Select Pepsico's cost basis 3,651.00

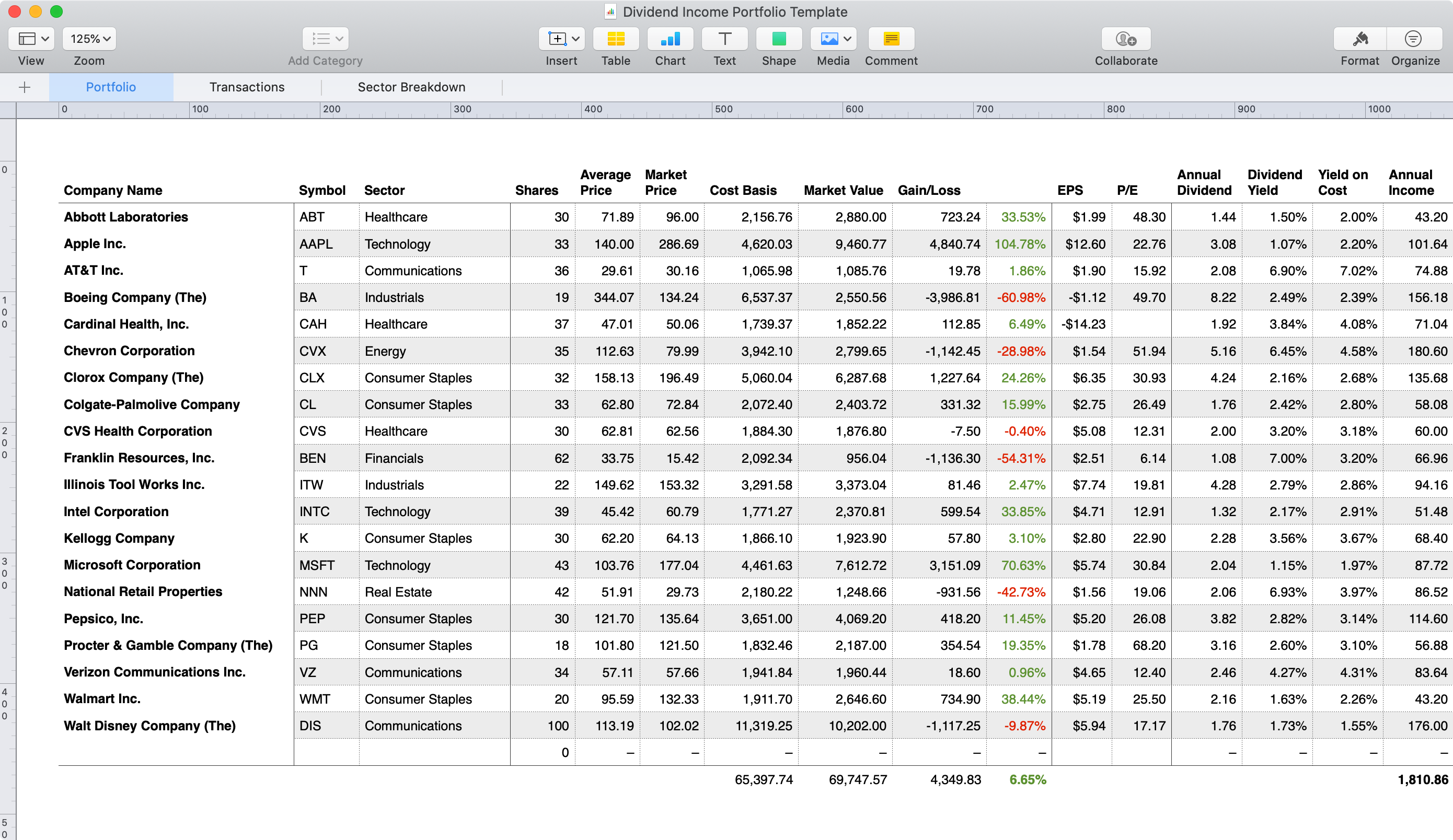tap(751, 618)
